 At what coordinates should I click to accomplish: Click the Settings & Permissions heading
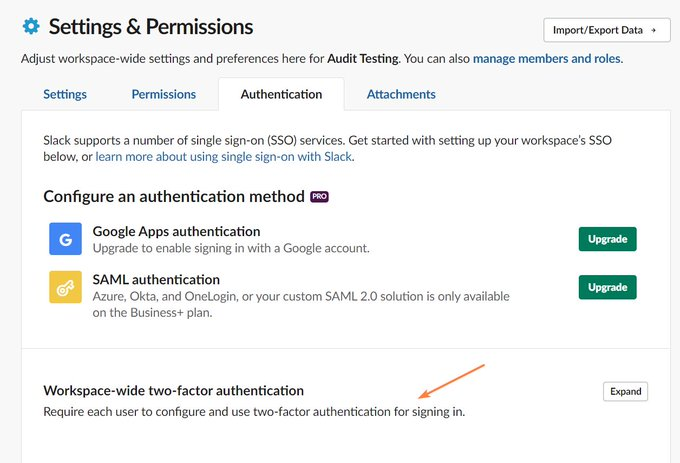point(151,27)
